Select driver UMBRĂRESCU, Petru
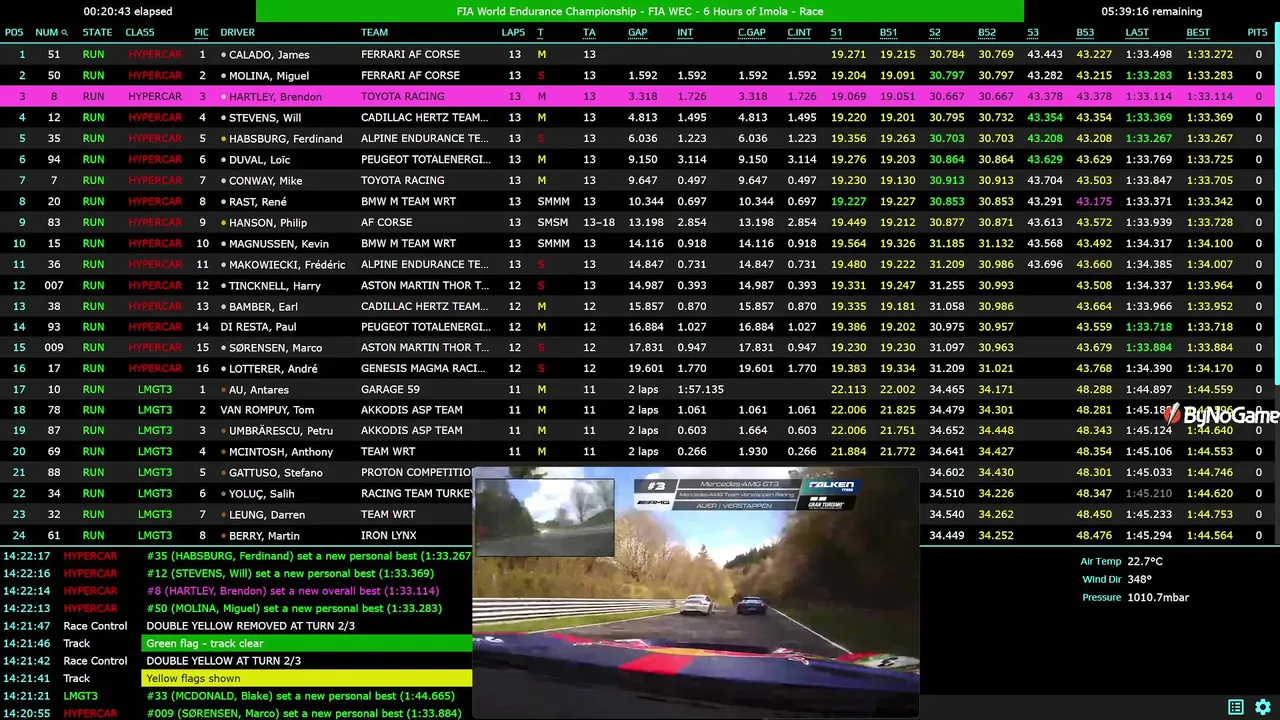 click(281, 431)
